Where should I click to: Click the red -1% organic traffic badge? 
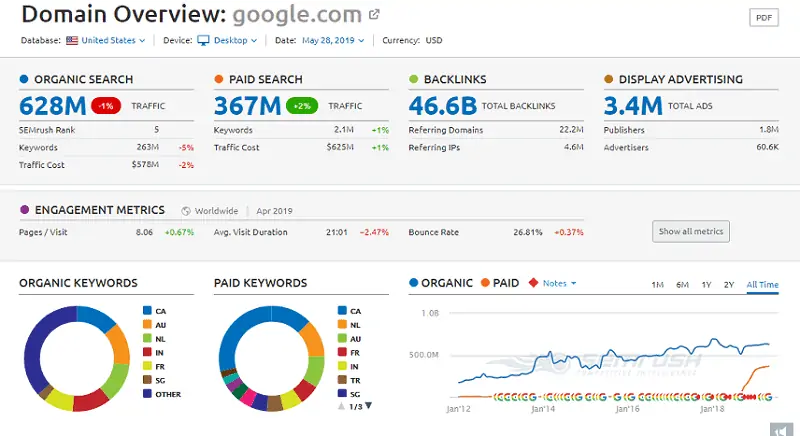(106, 106)
